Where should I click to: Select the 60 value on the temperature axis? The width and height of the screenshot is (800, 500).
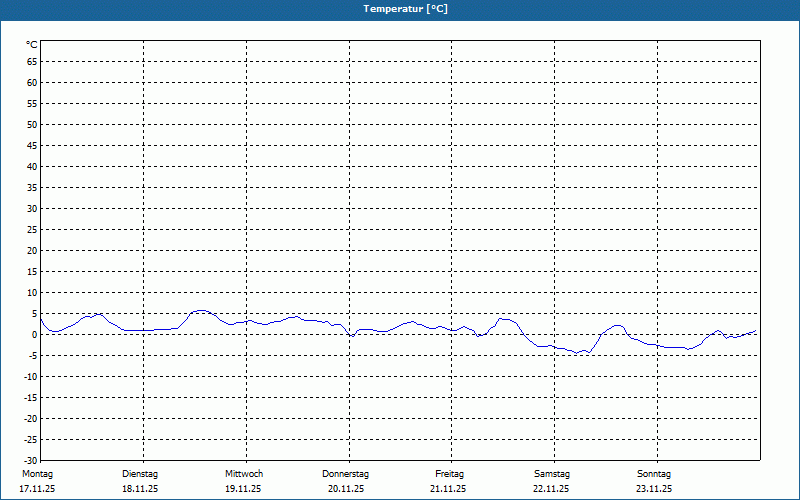32,83
